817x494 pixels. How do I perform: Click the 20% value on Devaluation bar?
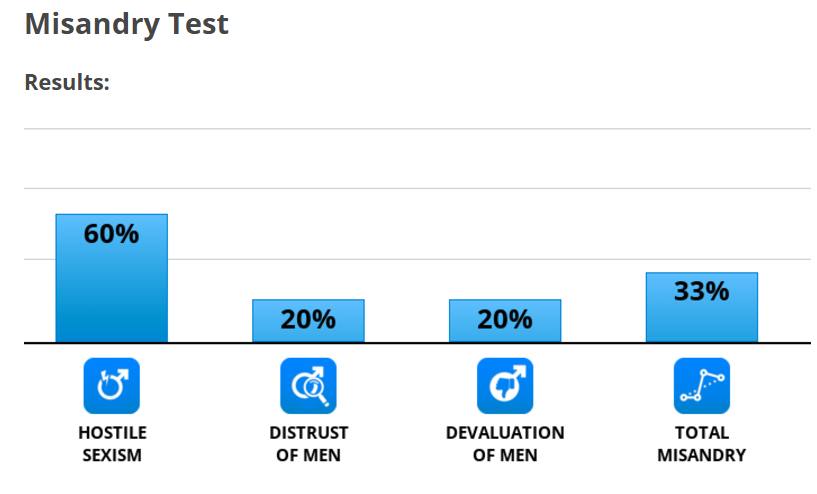click(x=505, y=319)
